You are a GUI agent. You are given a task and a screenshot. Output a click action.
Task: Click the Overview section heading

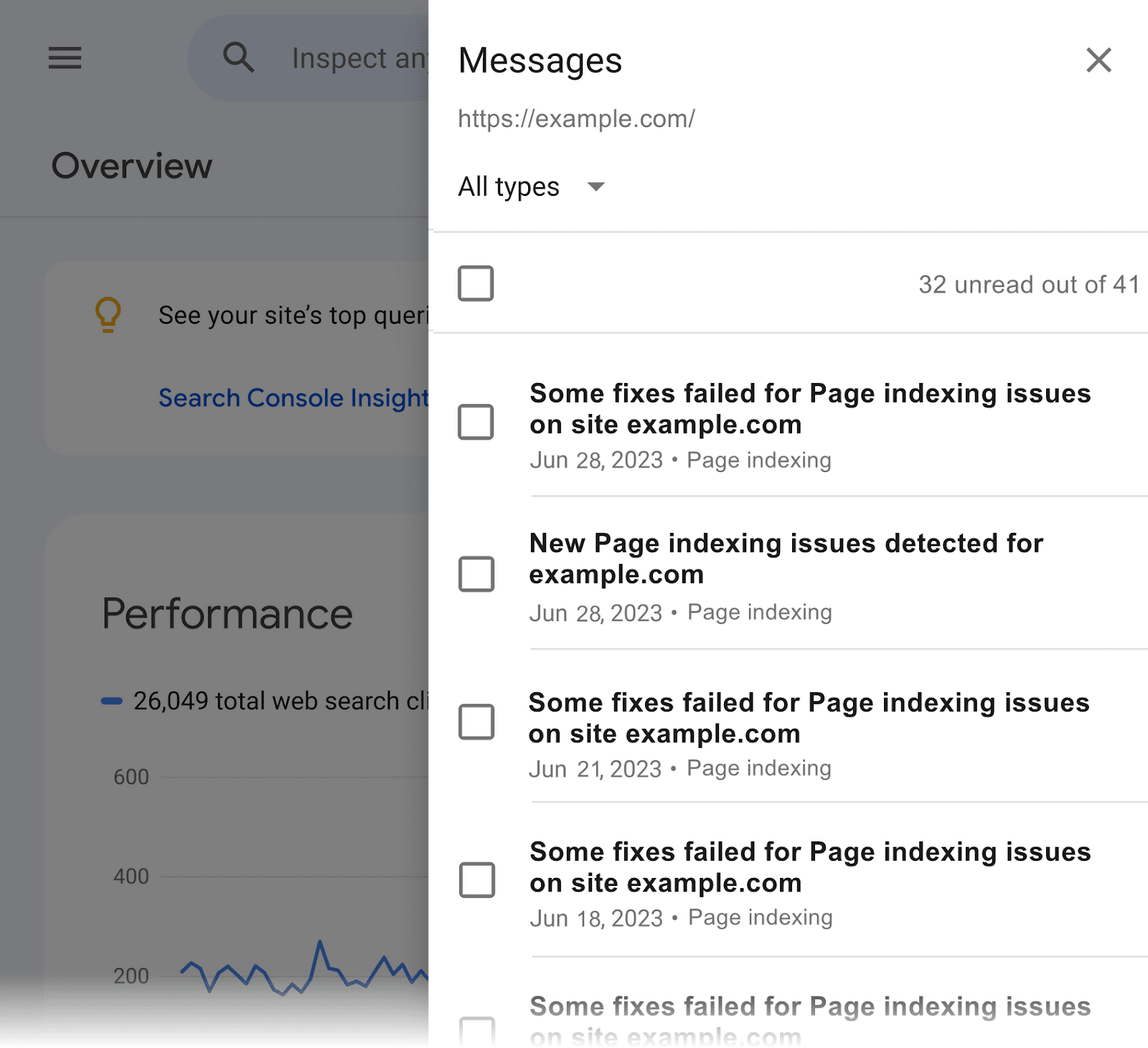point(131,165)
